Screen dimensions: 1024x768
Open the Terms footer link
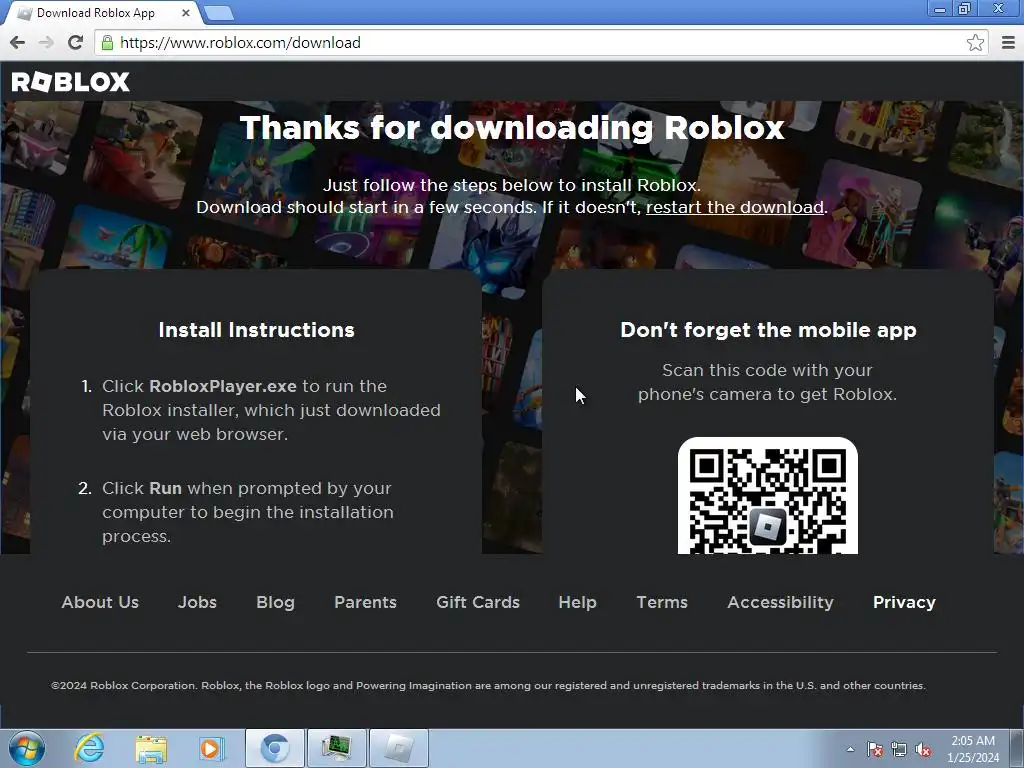coord(662,602)
